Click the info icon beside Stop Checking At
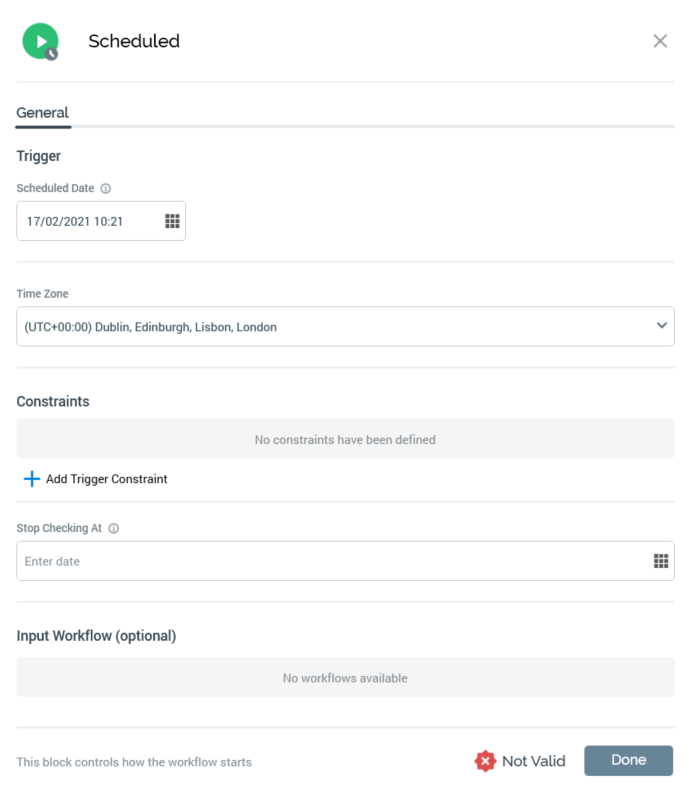This screenshot has height=805, width=689. pos(114,528)
